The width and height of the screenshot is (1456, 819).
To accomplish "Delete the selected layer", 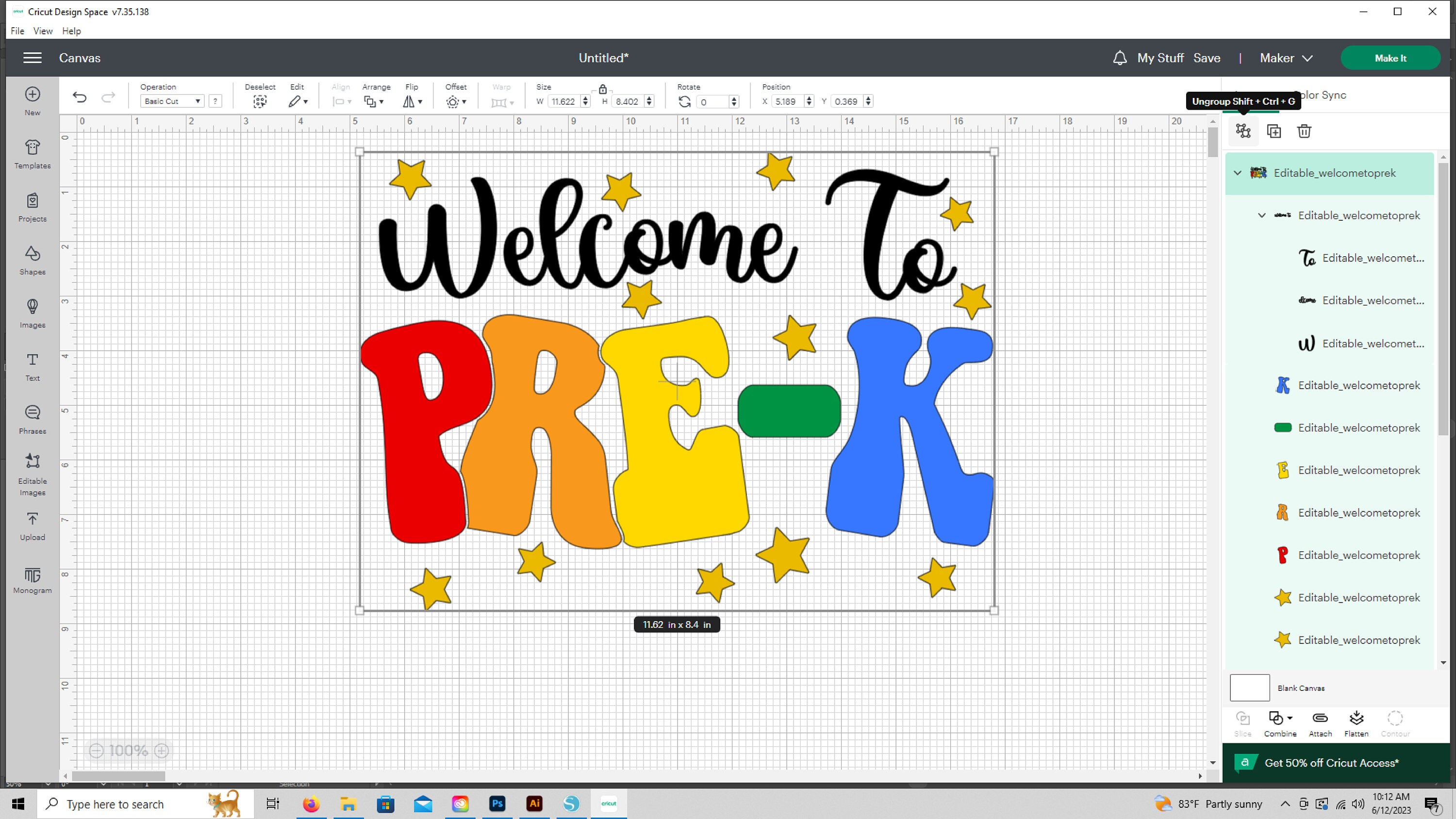I will [x=1305, y=131].
